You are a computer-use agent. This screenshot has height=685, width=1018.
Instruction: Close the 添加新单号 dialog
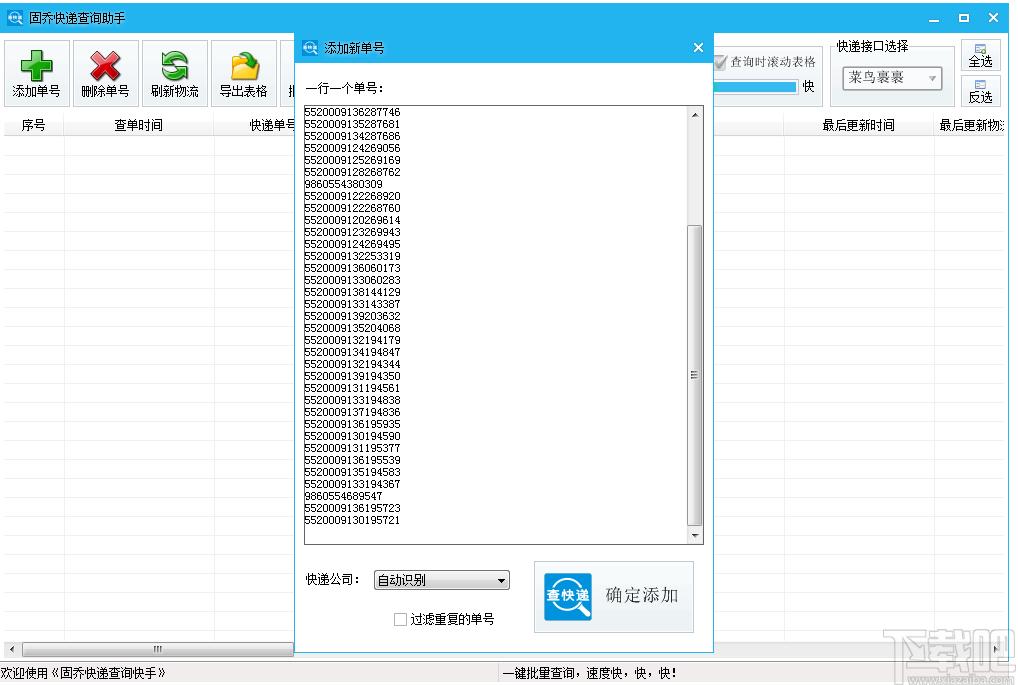point(698,47)
